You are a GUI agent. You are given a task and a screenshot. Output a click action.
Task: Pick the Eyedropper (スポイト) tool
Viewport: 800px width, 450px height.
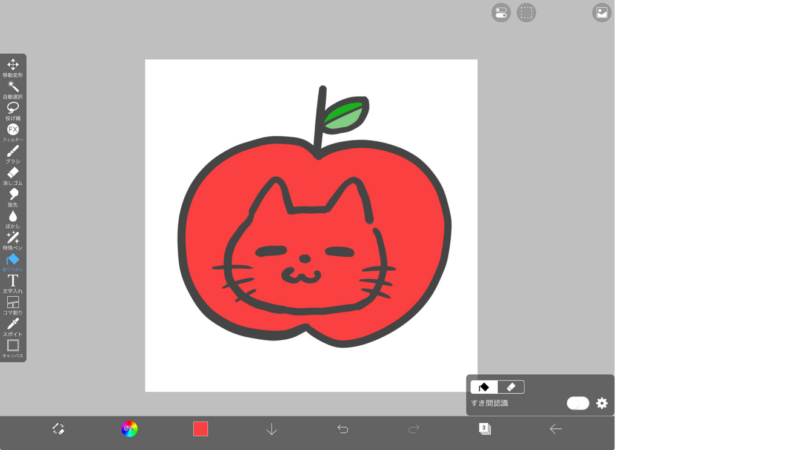pyautogui.click(x=13, y=324)
